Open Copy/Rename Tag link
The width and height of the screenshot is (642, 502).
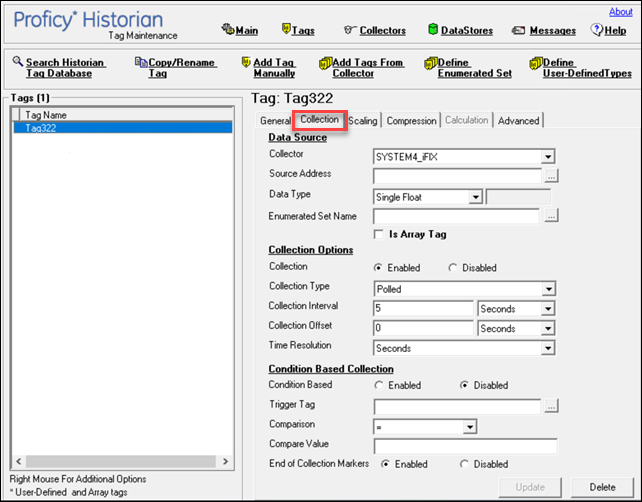pyautogui.click(x=182, y=68)
